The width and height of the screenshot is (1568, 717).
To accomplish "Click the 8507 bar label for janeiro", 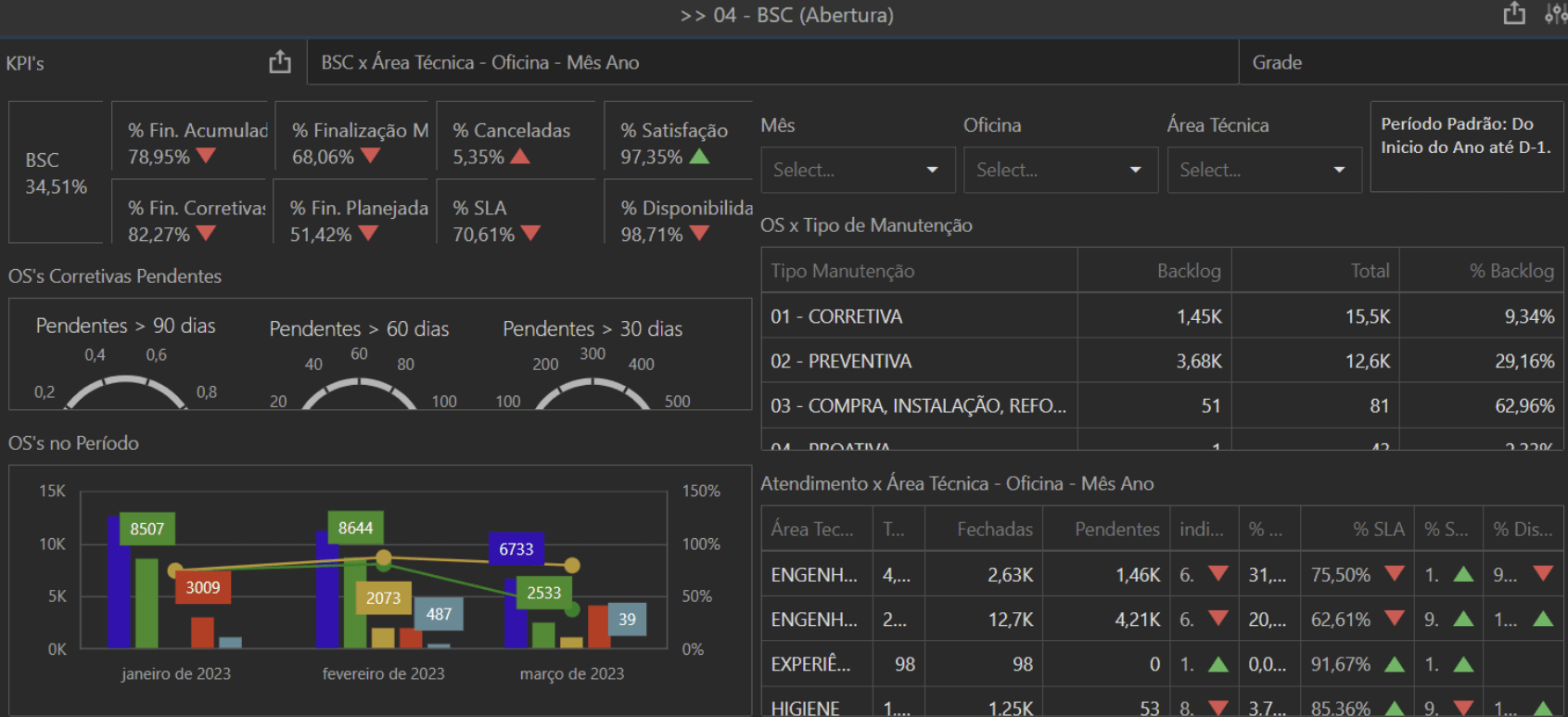I will tap(147, 529).
